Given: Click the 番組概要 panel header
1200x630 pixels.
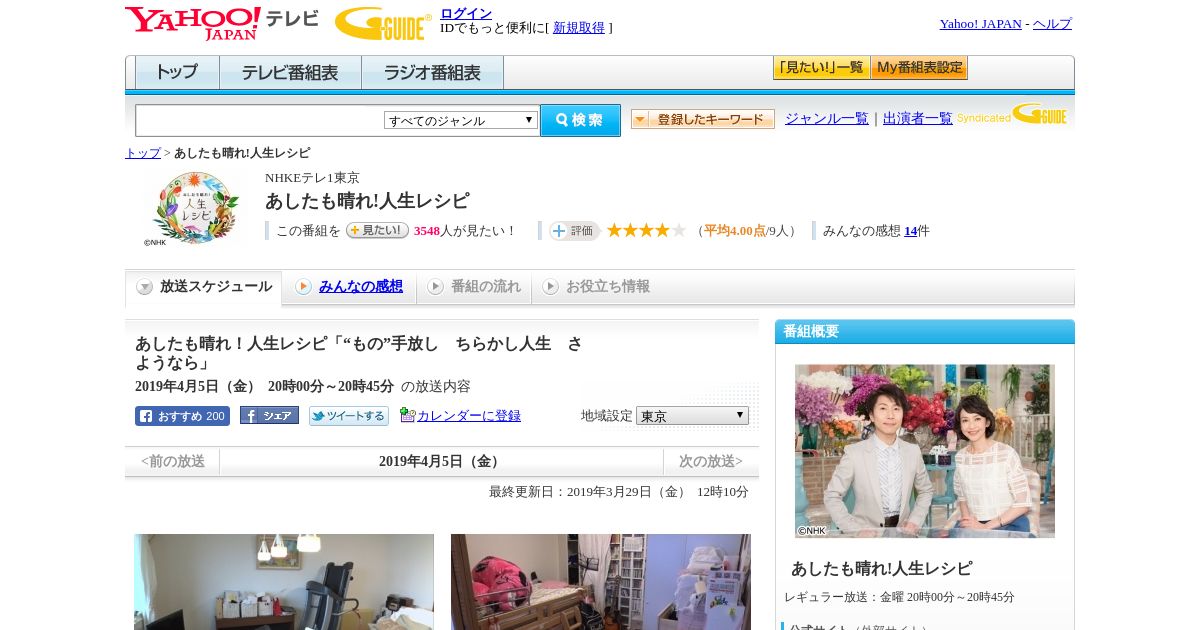Looking at the screenshot, I should (925, 331).
